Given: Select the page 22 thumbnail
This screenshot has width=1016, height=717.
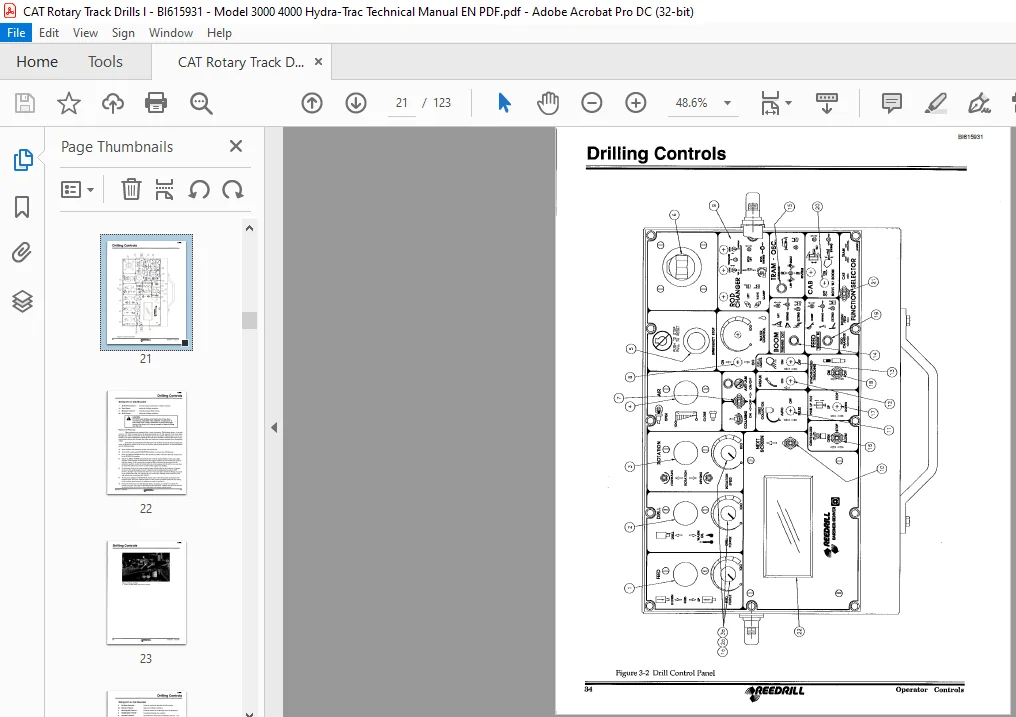Looking at the screenshot, I should [x=146, y=443].
